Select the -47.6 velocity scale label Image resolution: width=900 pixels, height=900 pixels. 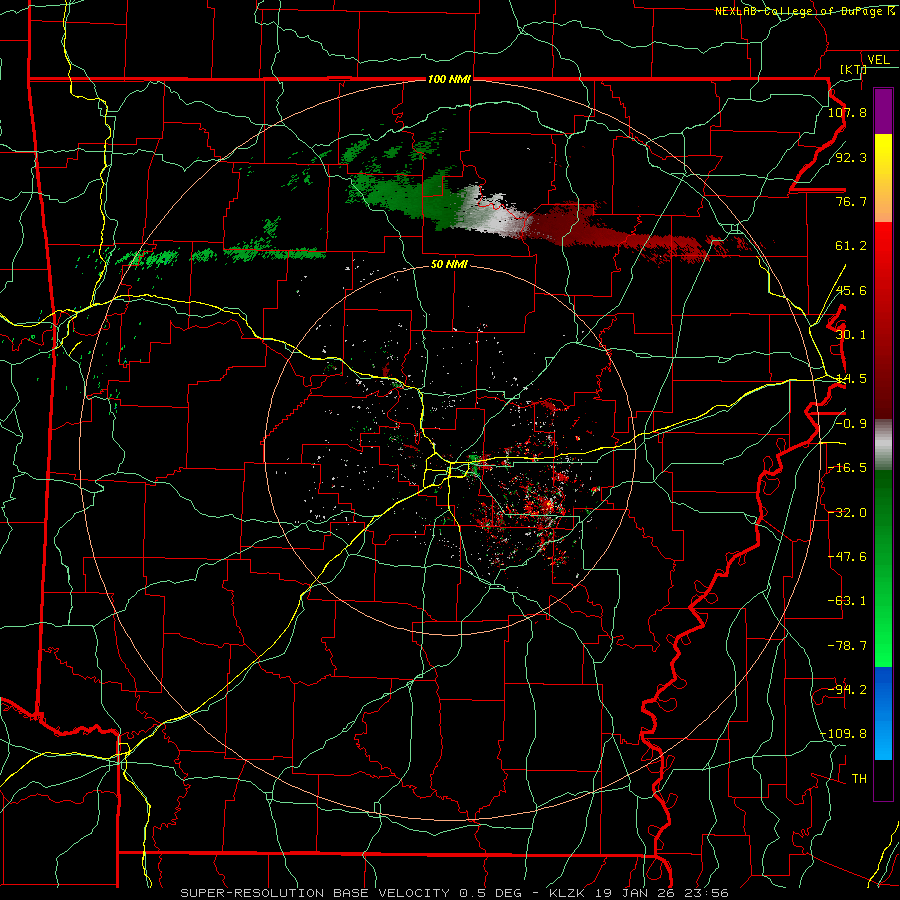pos(847,557)
